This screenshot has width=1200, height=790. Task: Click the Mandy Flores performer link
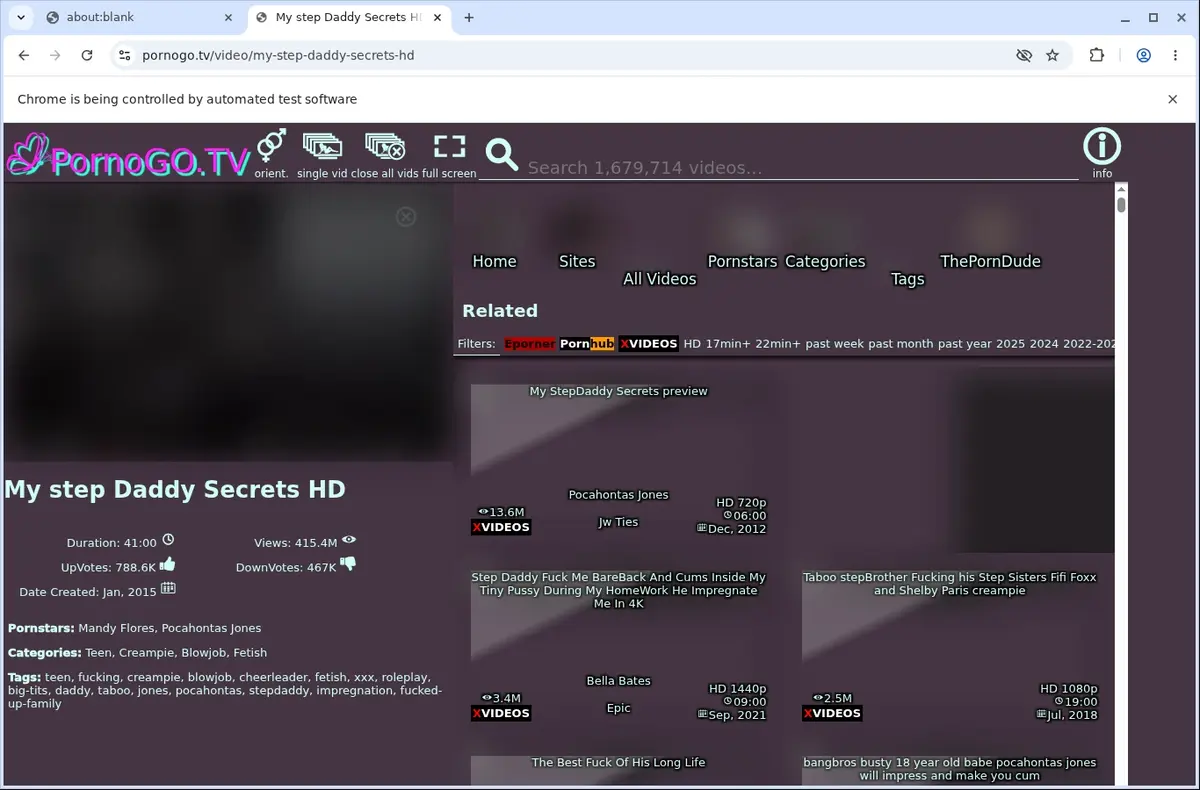pos(116,628)
